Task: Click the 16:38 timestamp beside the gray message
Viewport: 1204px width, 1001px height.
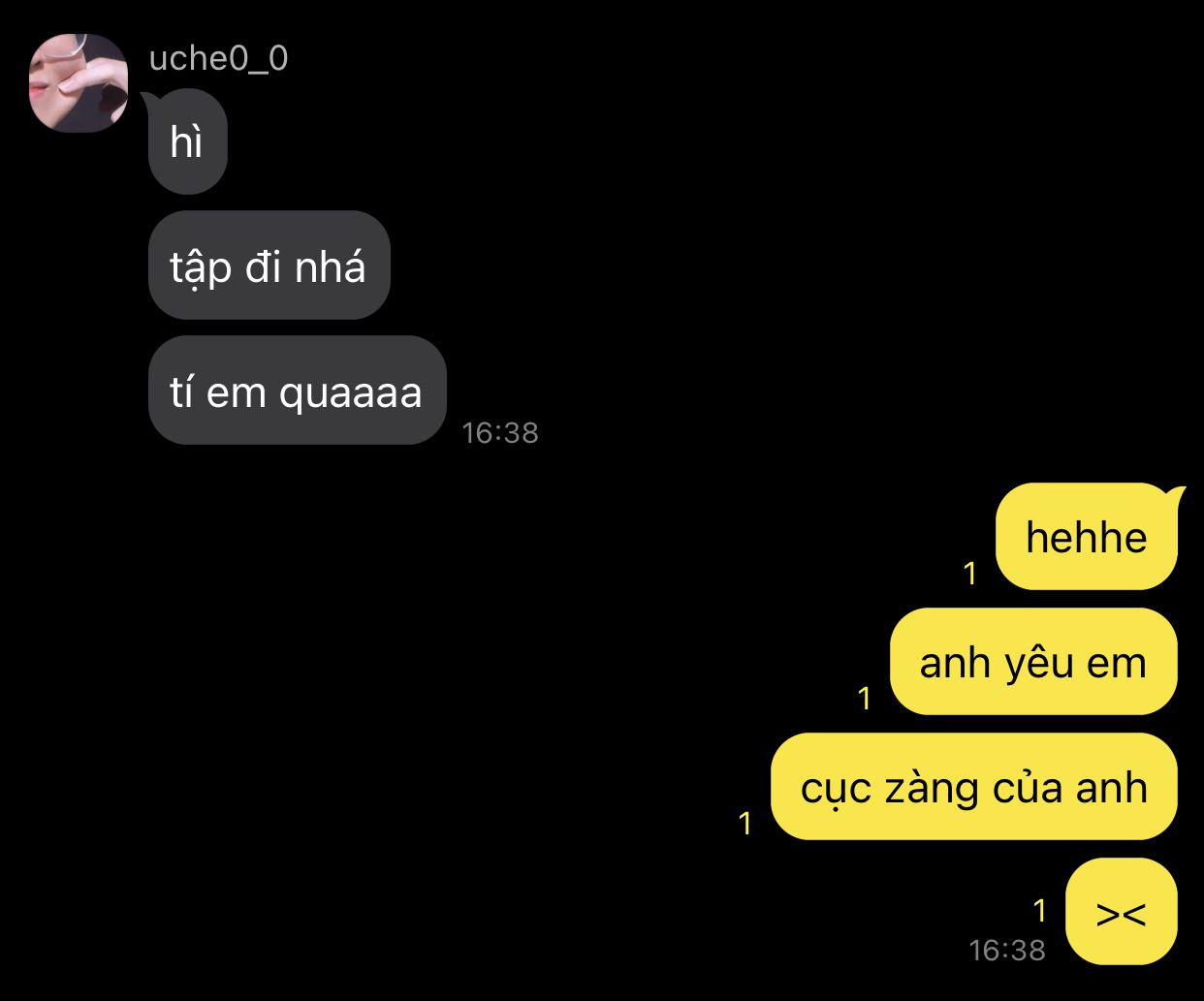Action: pos(500,432)
